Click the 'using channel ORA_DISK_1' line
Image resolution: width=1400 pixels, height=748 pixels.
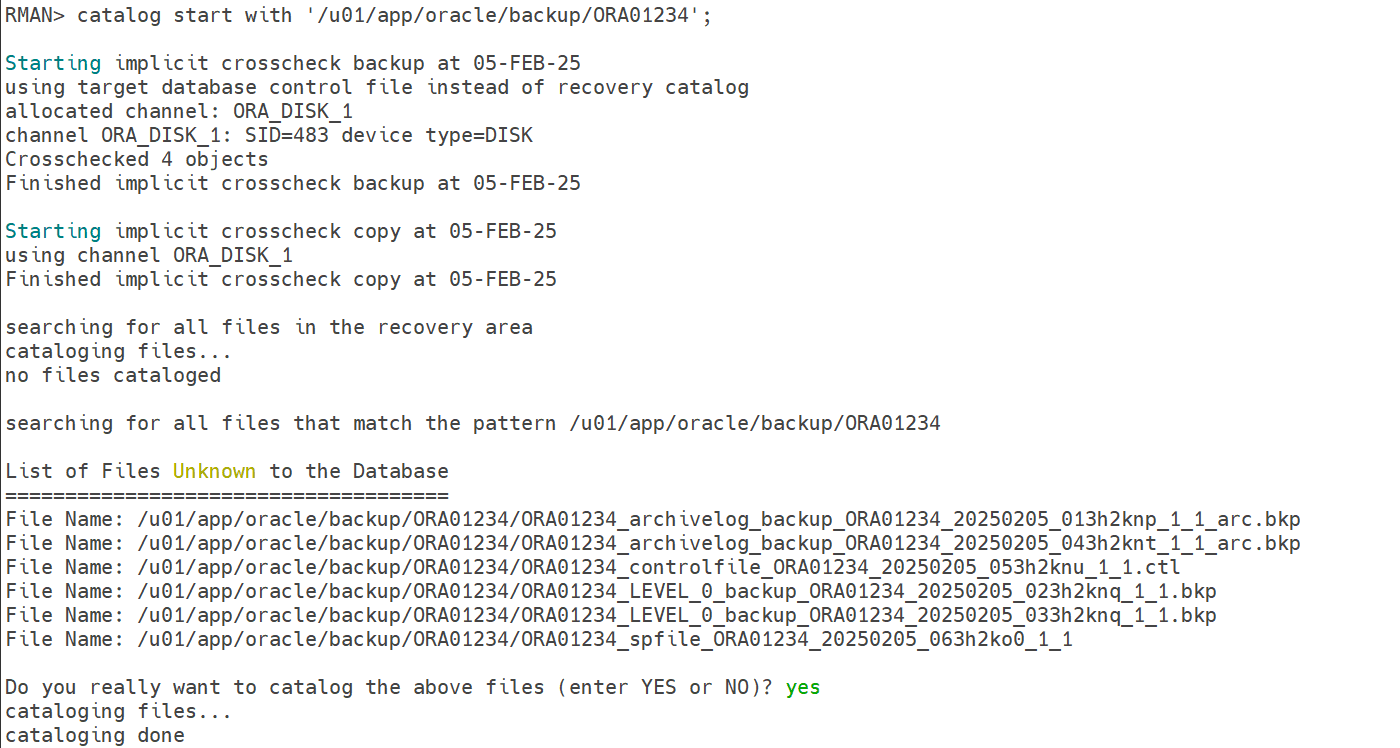149,255
